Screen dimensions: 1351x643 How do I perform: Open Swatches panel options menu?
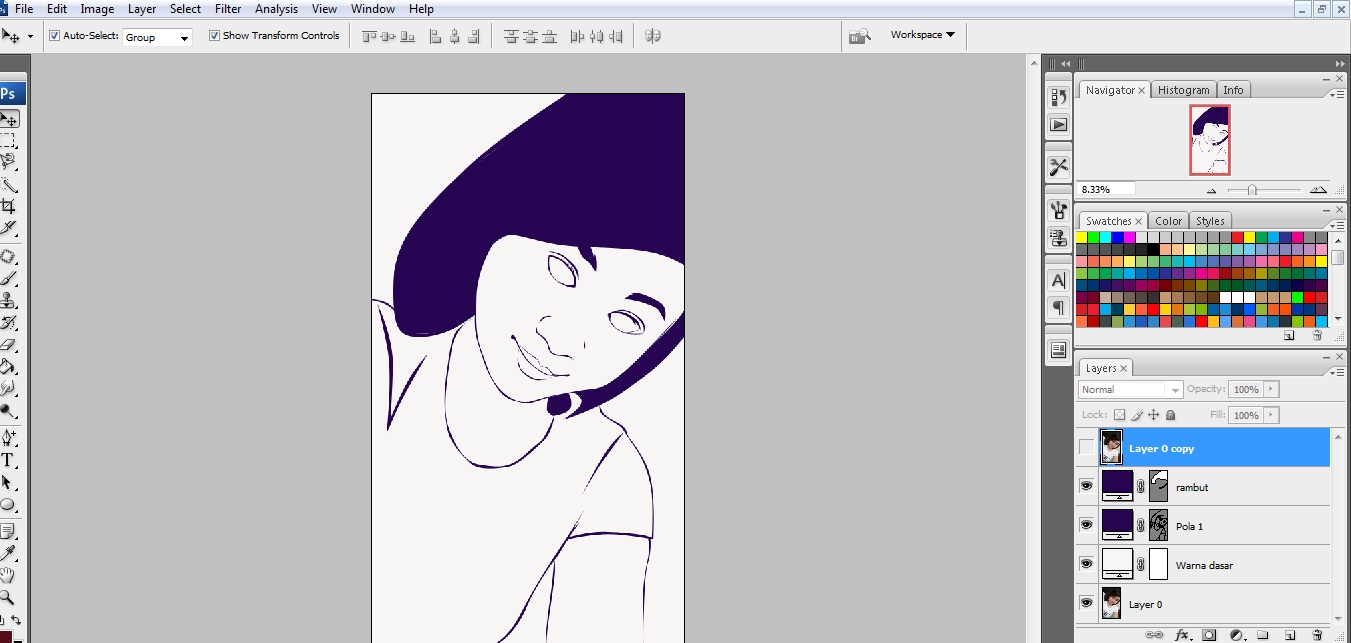(1339, 224)
